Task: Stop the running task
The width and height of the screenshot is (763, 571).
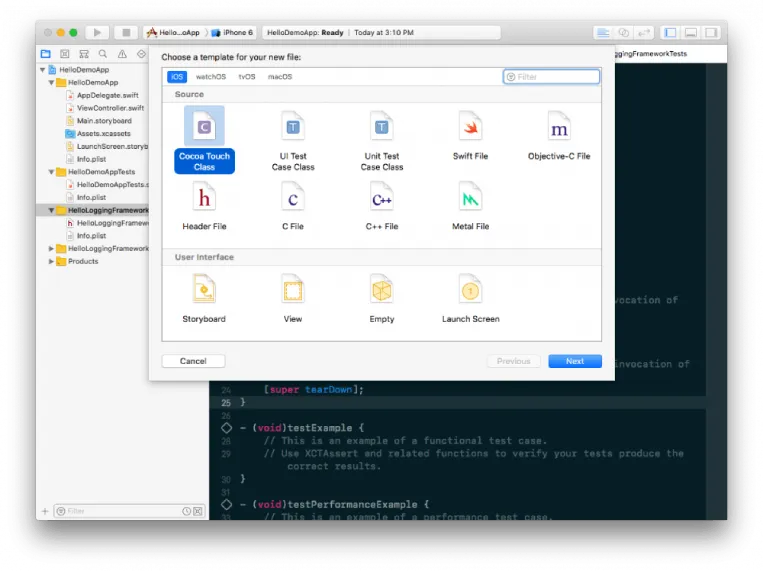Action: (126, 33)
